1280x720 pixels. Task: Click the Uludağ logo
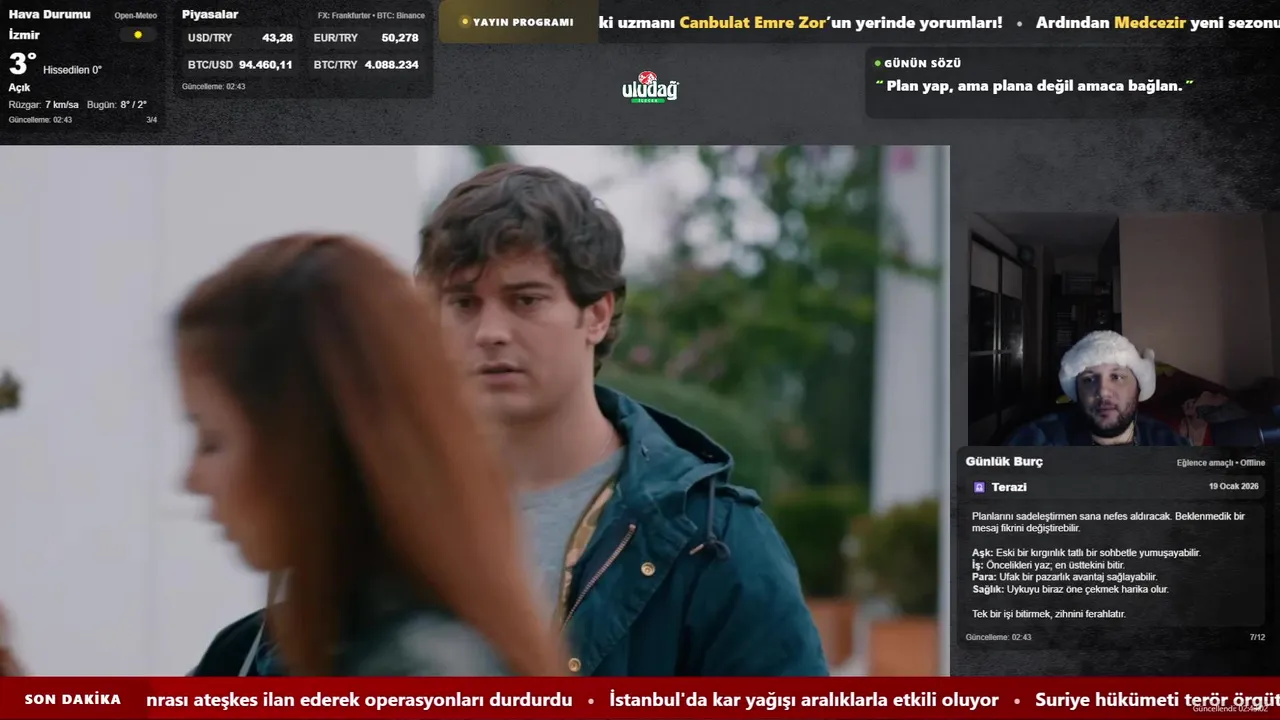point(650,88)
